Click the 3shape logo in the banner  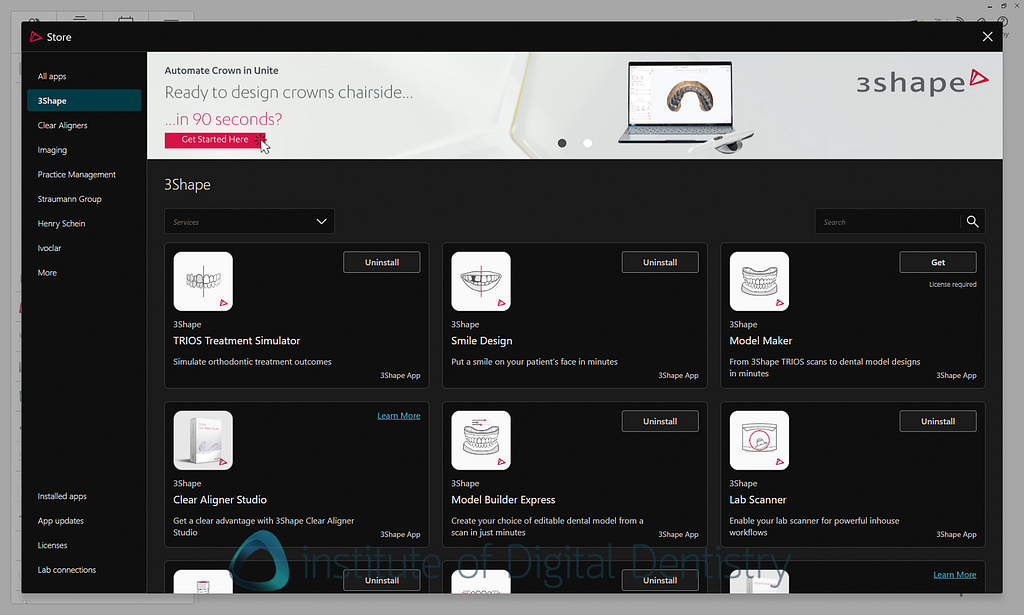pyautogui.click(x=922, y=82)
